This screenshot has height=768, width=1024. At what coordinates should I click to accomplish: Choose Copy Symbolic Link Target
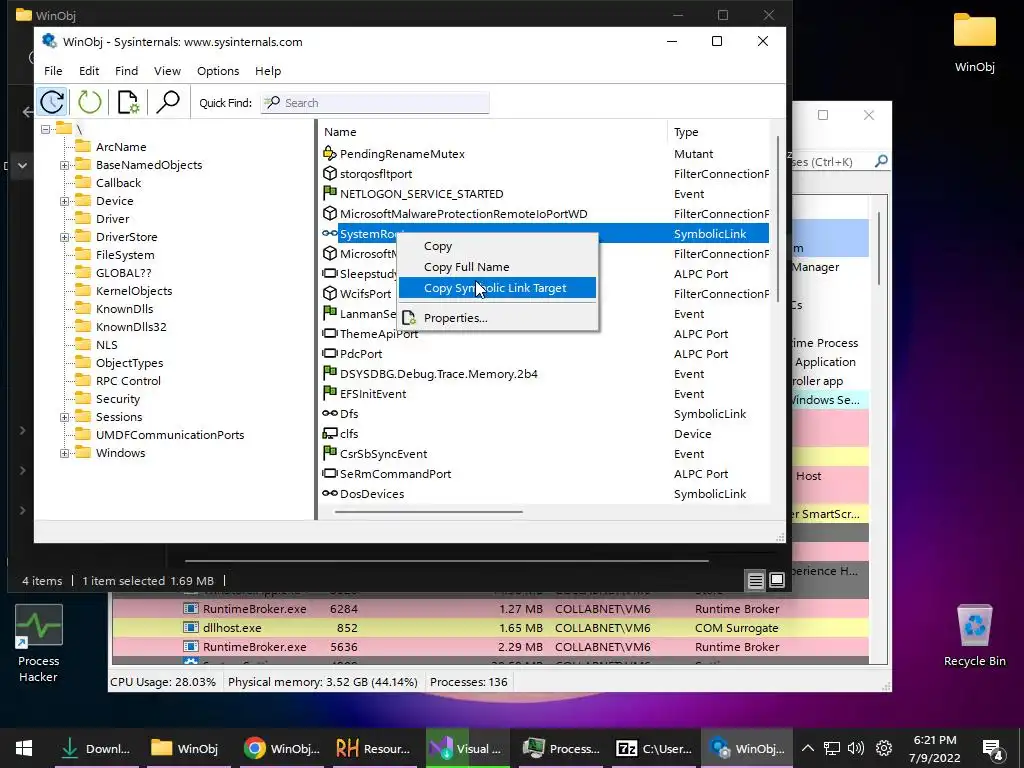(x=497, y=287)
